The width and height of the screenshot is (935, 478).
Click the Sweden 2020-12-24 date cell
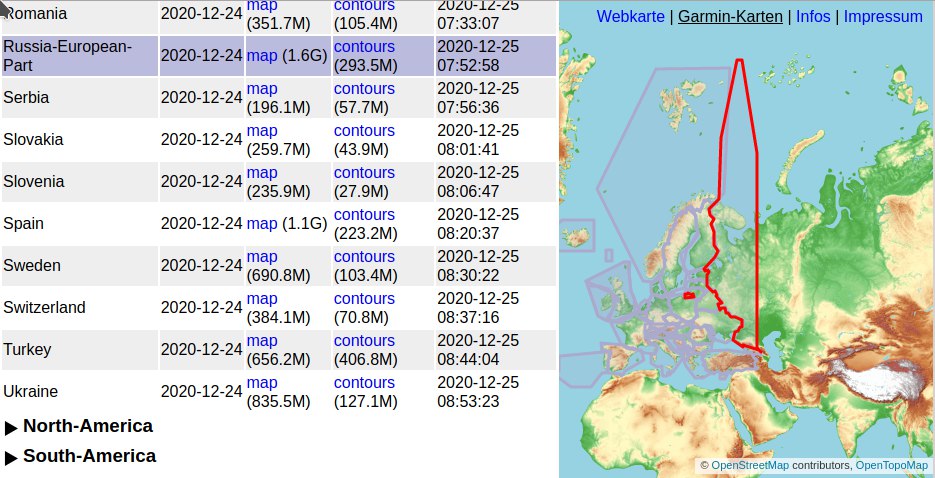(x=202, y=266)
